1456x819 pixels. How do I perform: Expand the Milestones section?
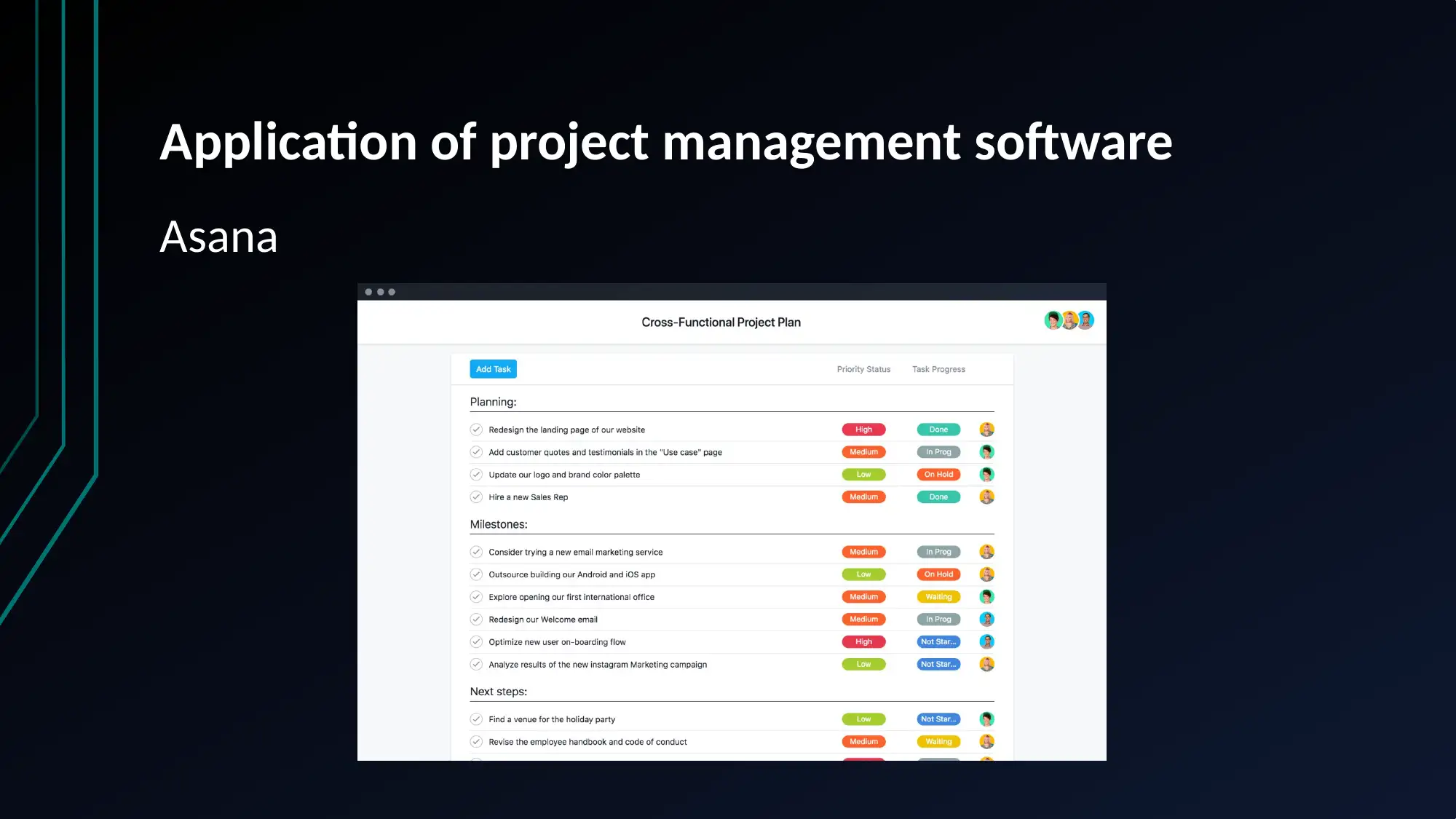coord(498,524)
